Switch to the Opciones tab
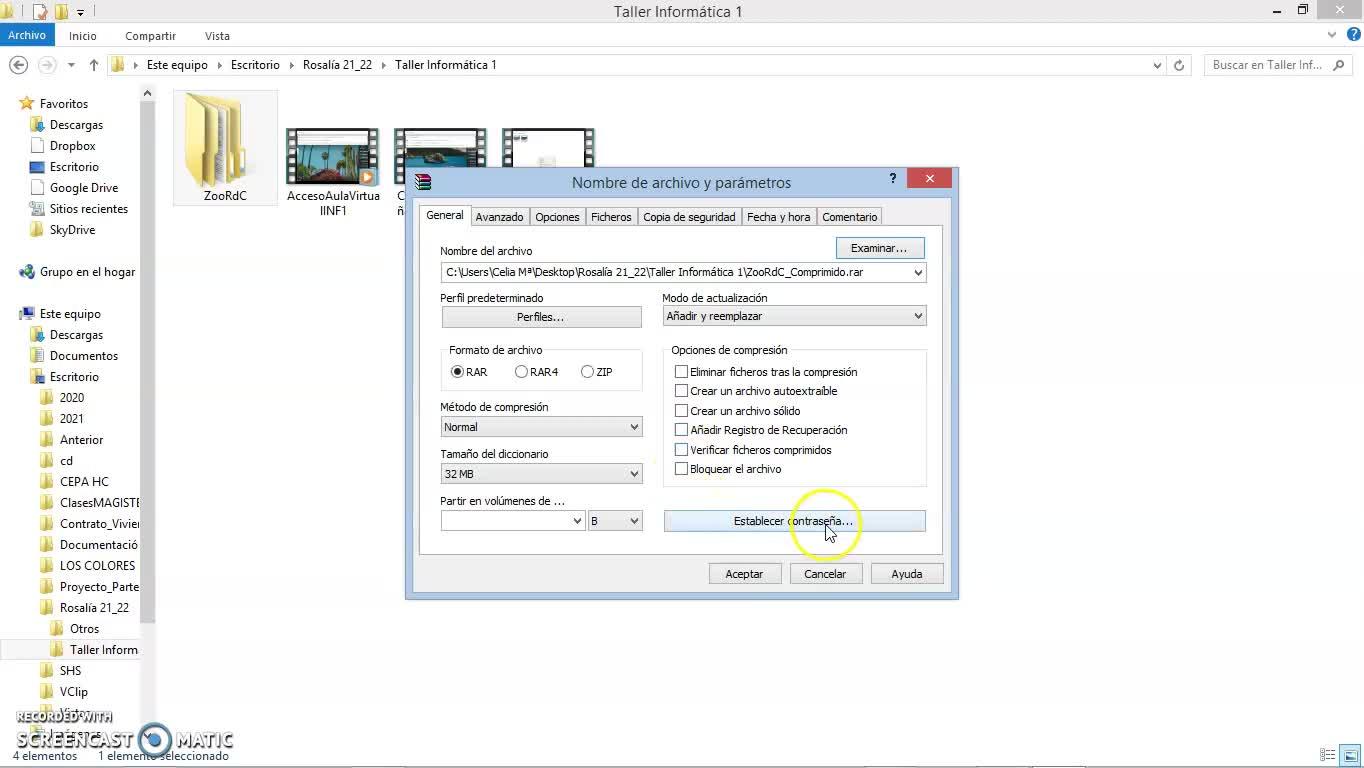 557,217
